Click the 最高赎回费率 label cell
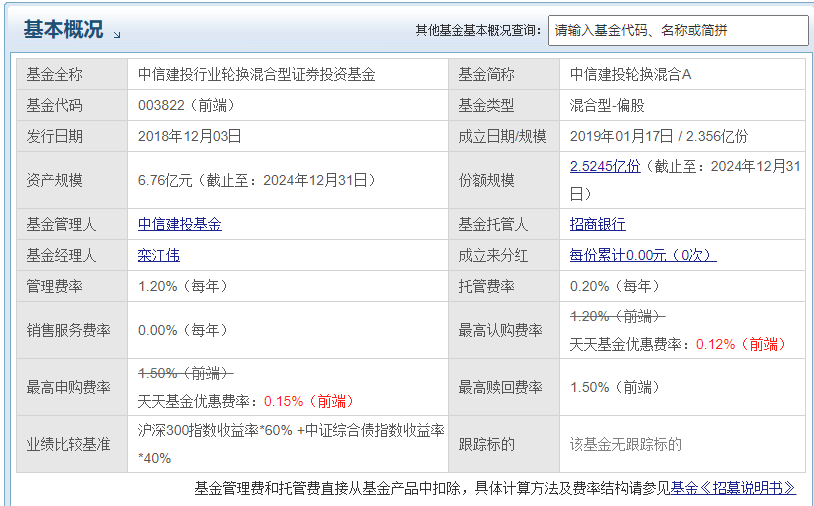This screenshot has width=814, height=506. tap(504, 387)
